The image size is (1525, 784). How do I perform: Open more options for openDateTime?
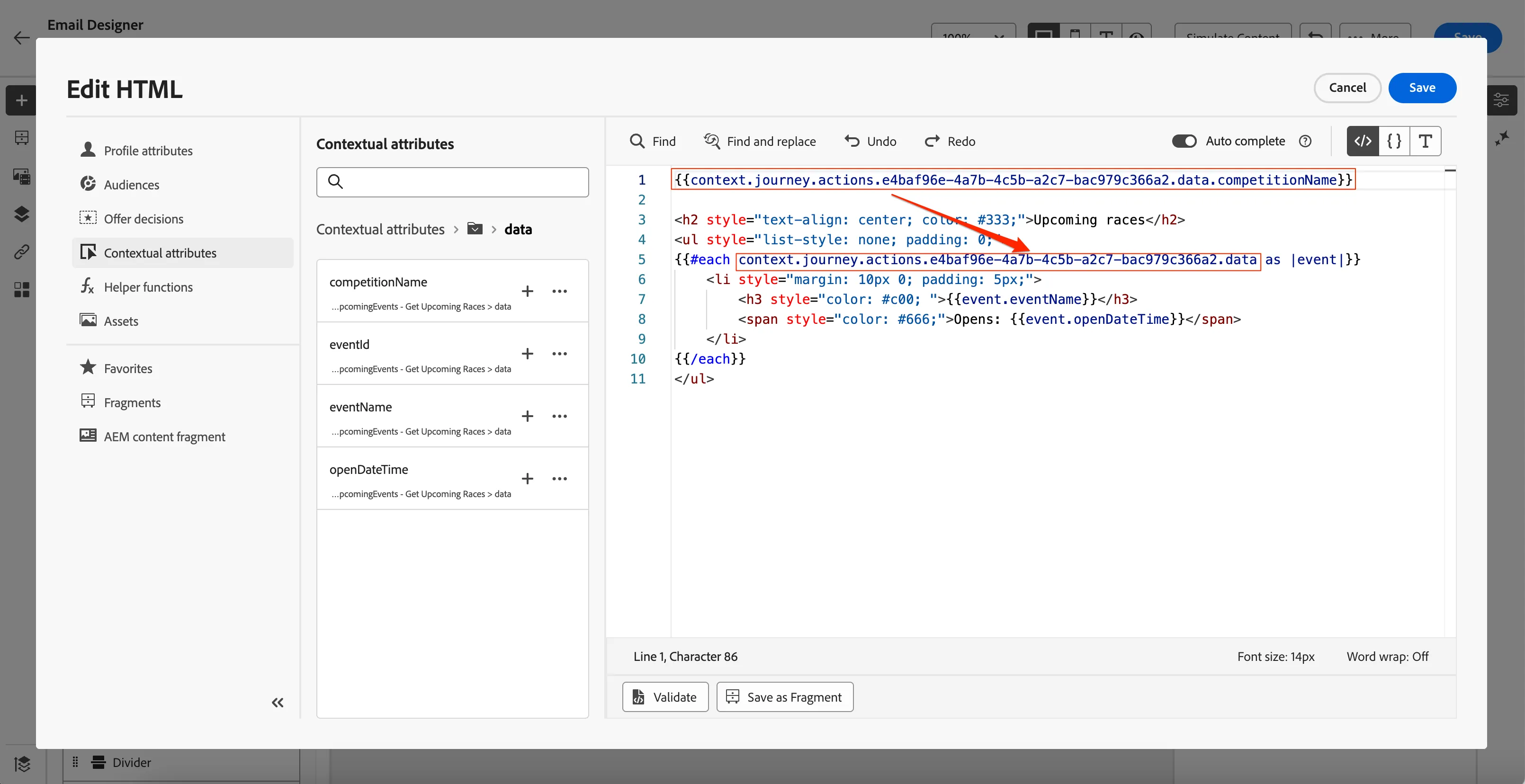click(559, 479)
